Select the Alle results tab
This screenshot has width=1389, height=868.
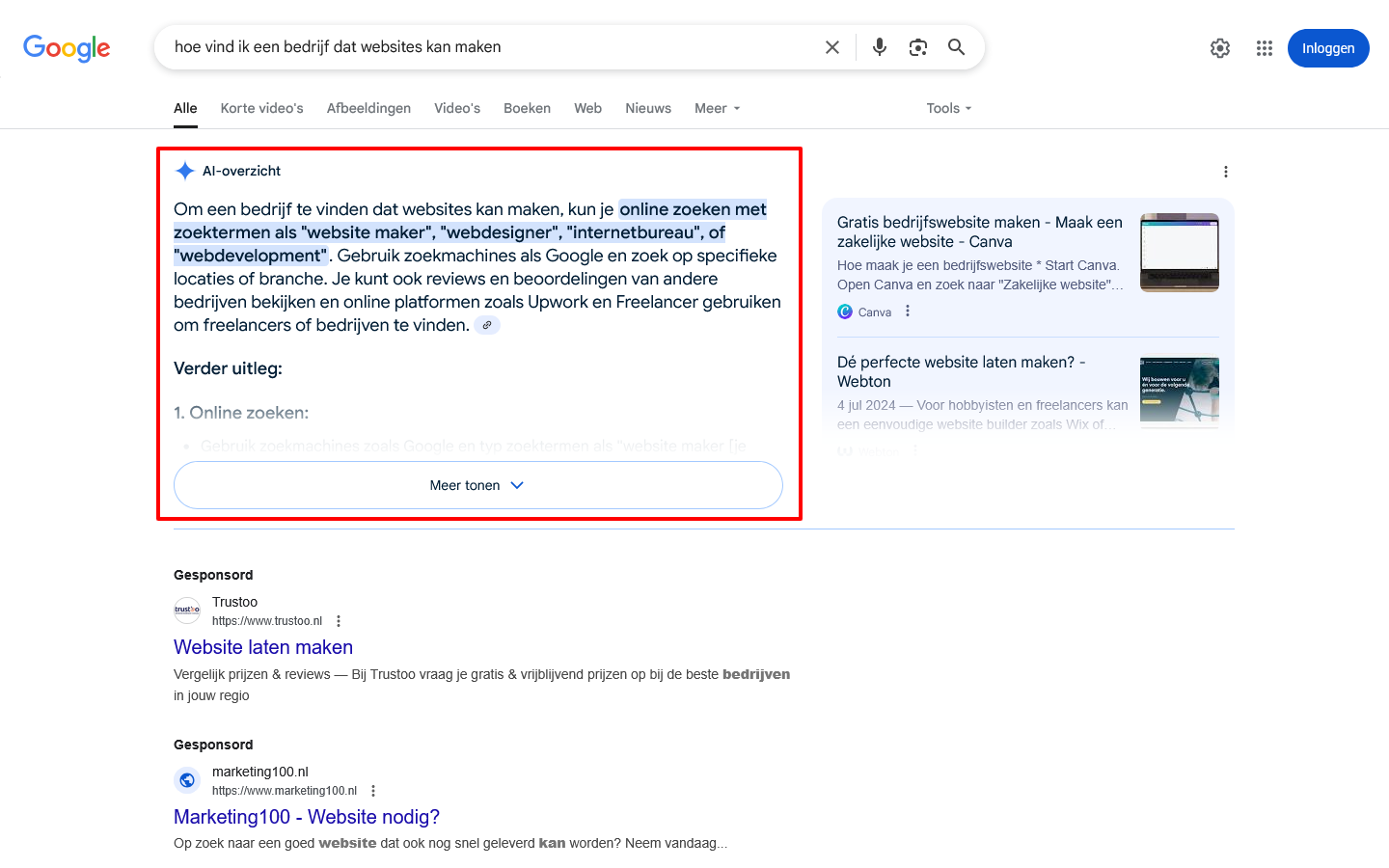(x=185, y=108)
